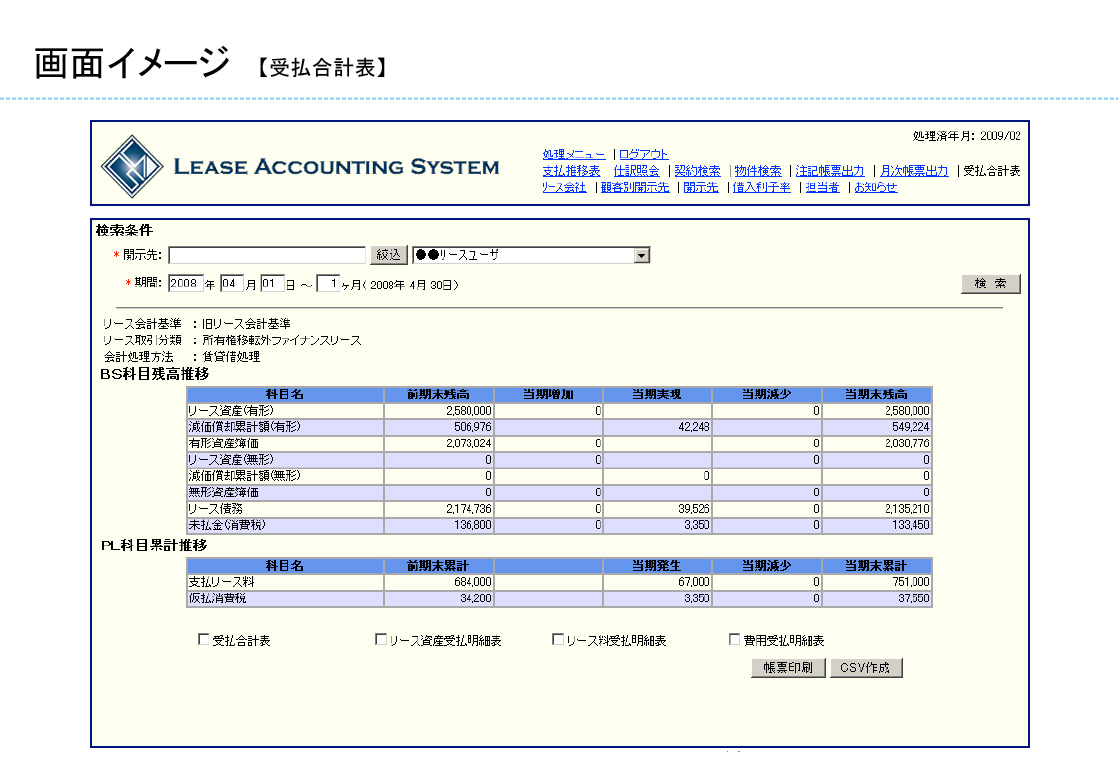Select the 支払リース料 row label
This screenshot has width=1120, height=784.
point(221,582)
